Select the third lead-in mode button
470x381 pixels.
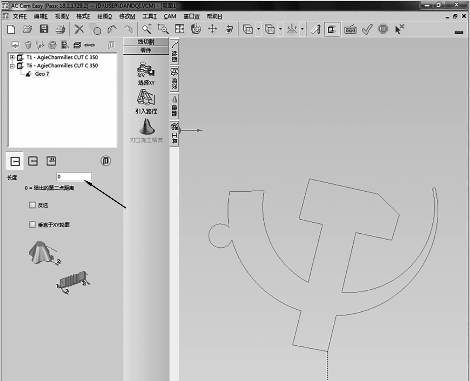(x=51, y=161)
